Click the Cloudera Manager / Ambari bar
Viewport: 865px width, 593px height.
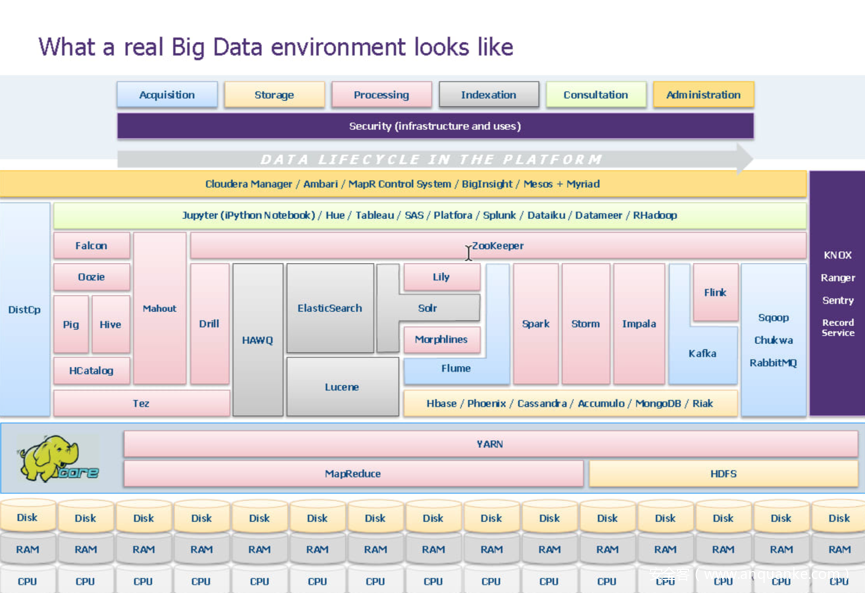tap(403, 184)
